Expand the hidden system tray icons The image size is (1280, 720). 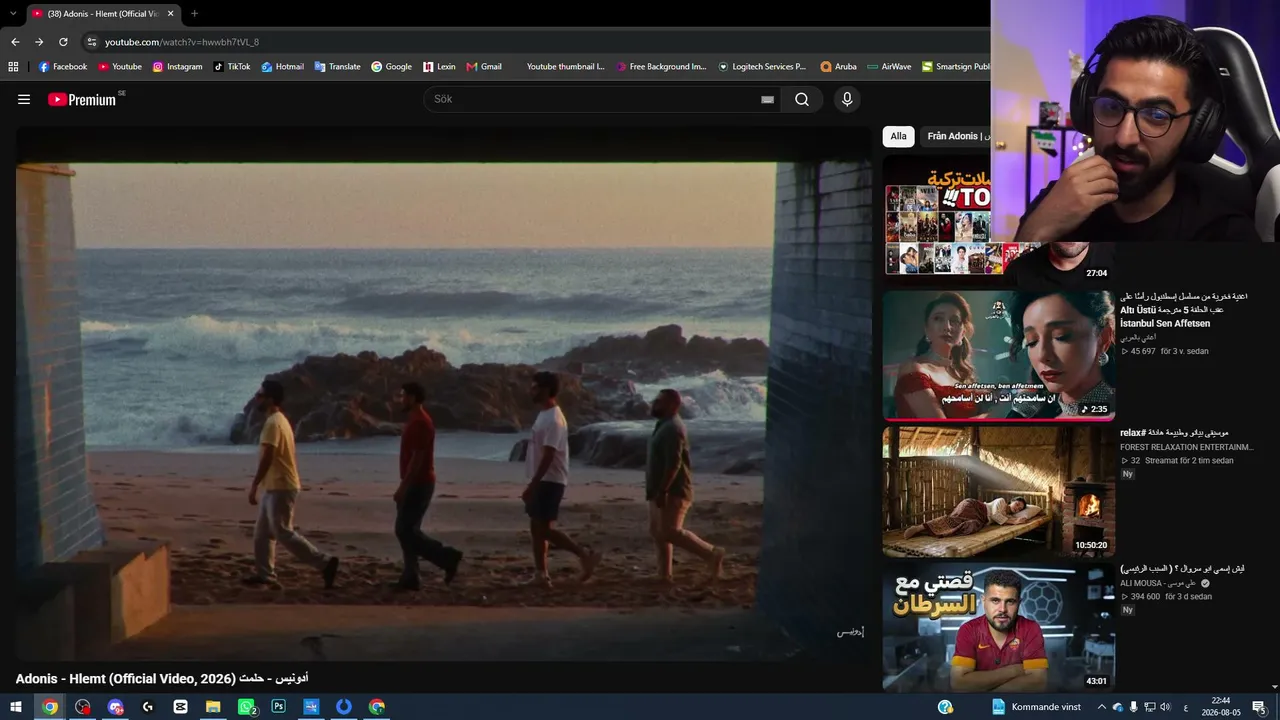pyautogui.click(x=1101, y=707)
